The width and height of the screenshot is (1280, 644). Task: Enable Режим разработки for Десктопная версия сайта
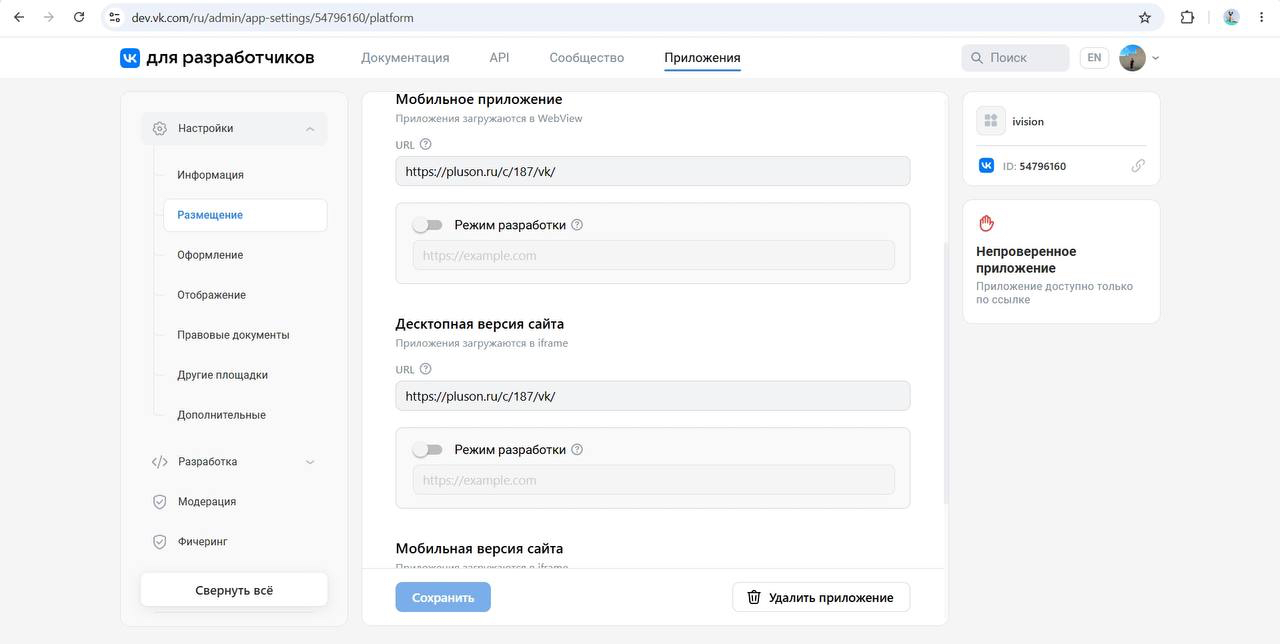428,450
